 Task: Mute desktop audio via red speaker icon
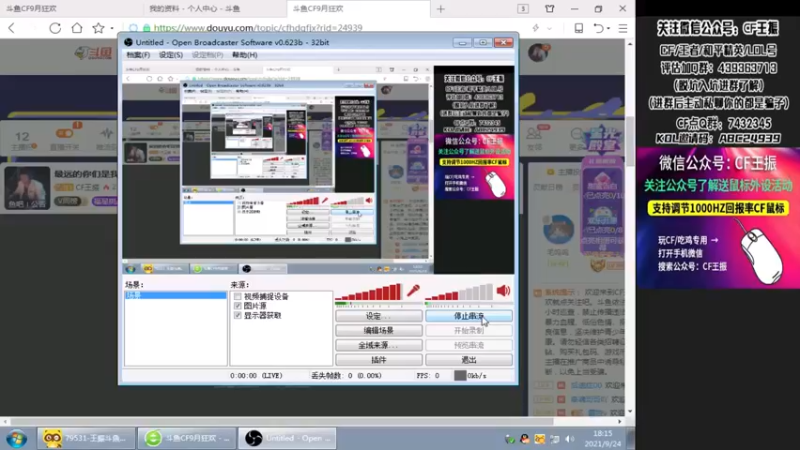click(x=503, y=290)
